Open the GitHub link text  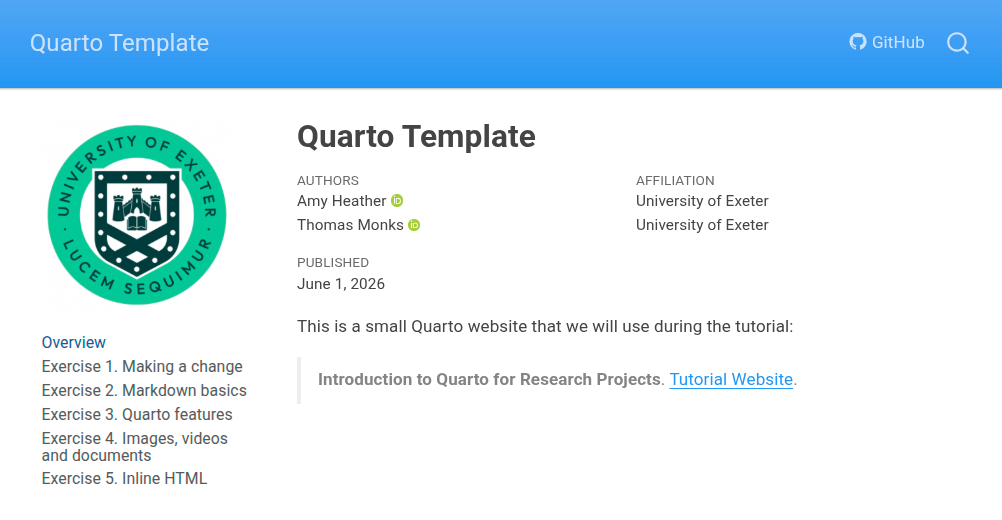[x=898, y=42]
